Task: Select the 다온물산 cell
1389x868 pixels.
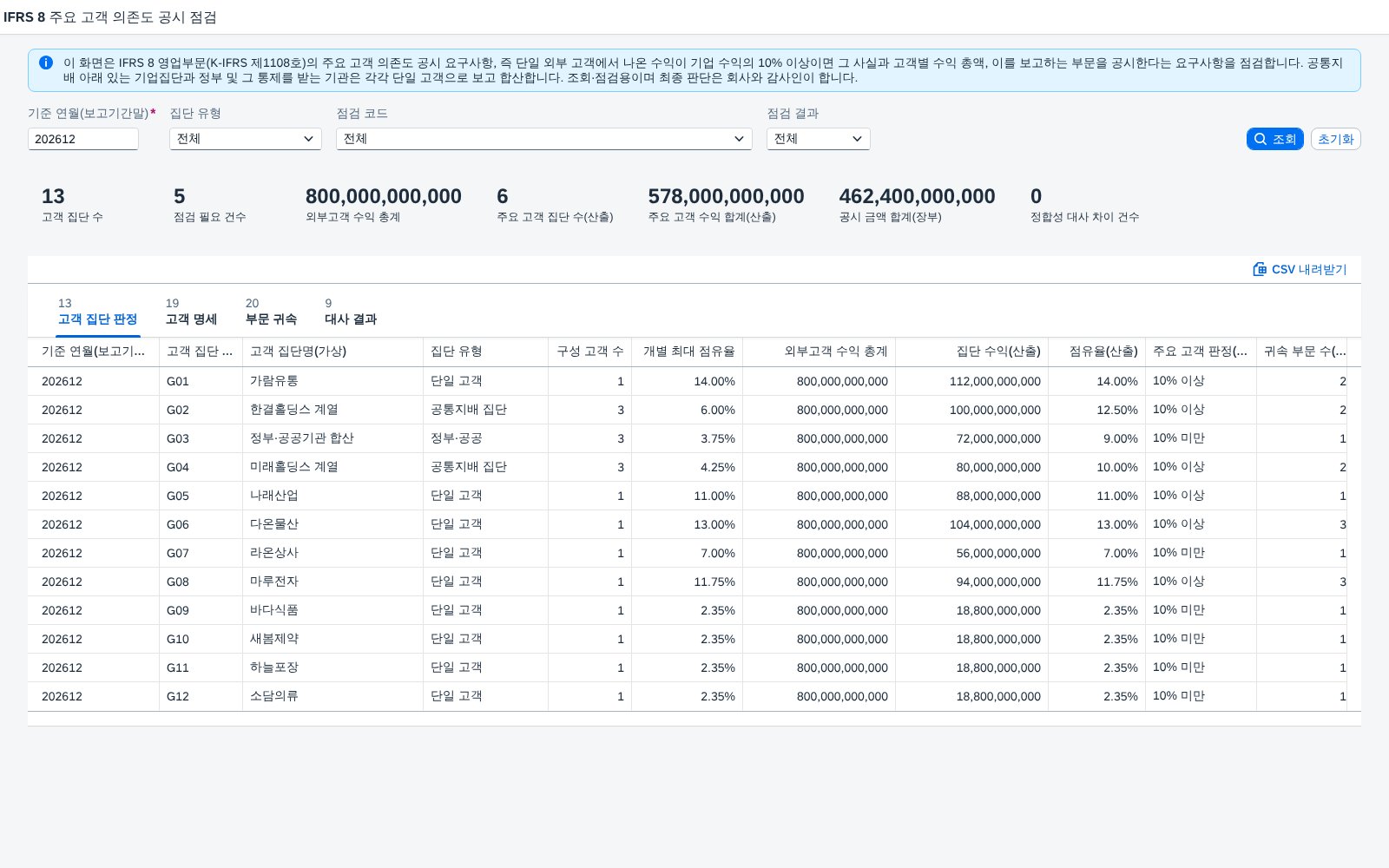Action: [332, 524]
